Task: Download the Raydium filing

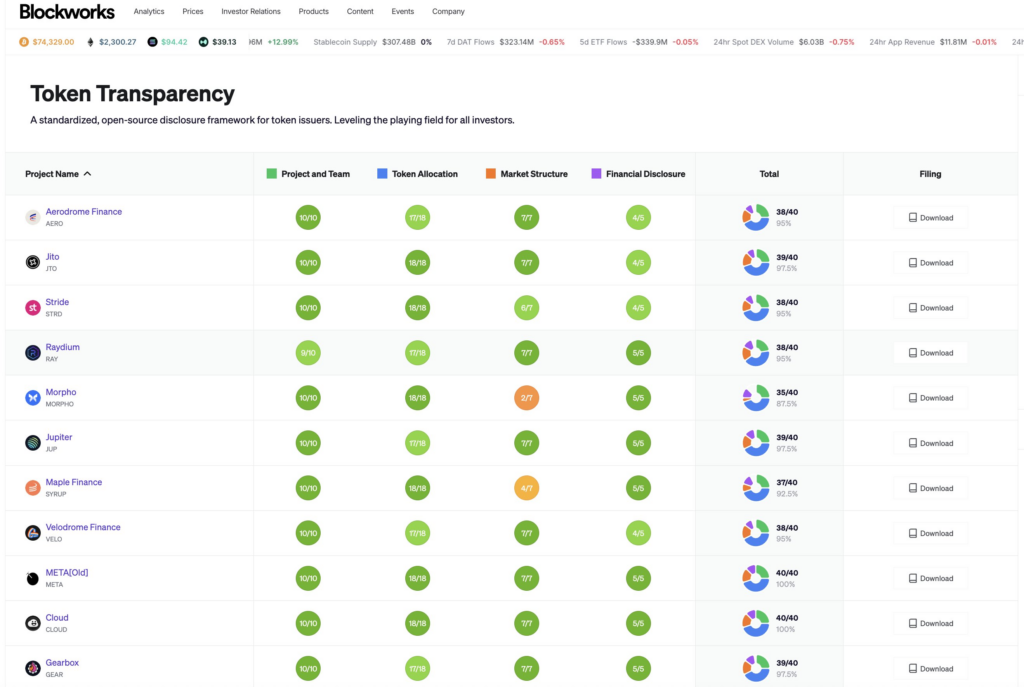Action: (x=930, y=353)
